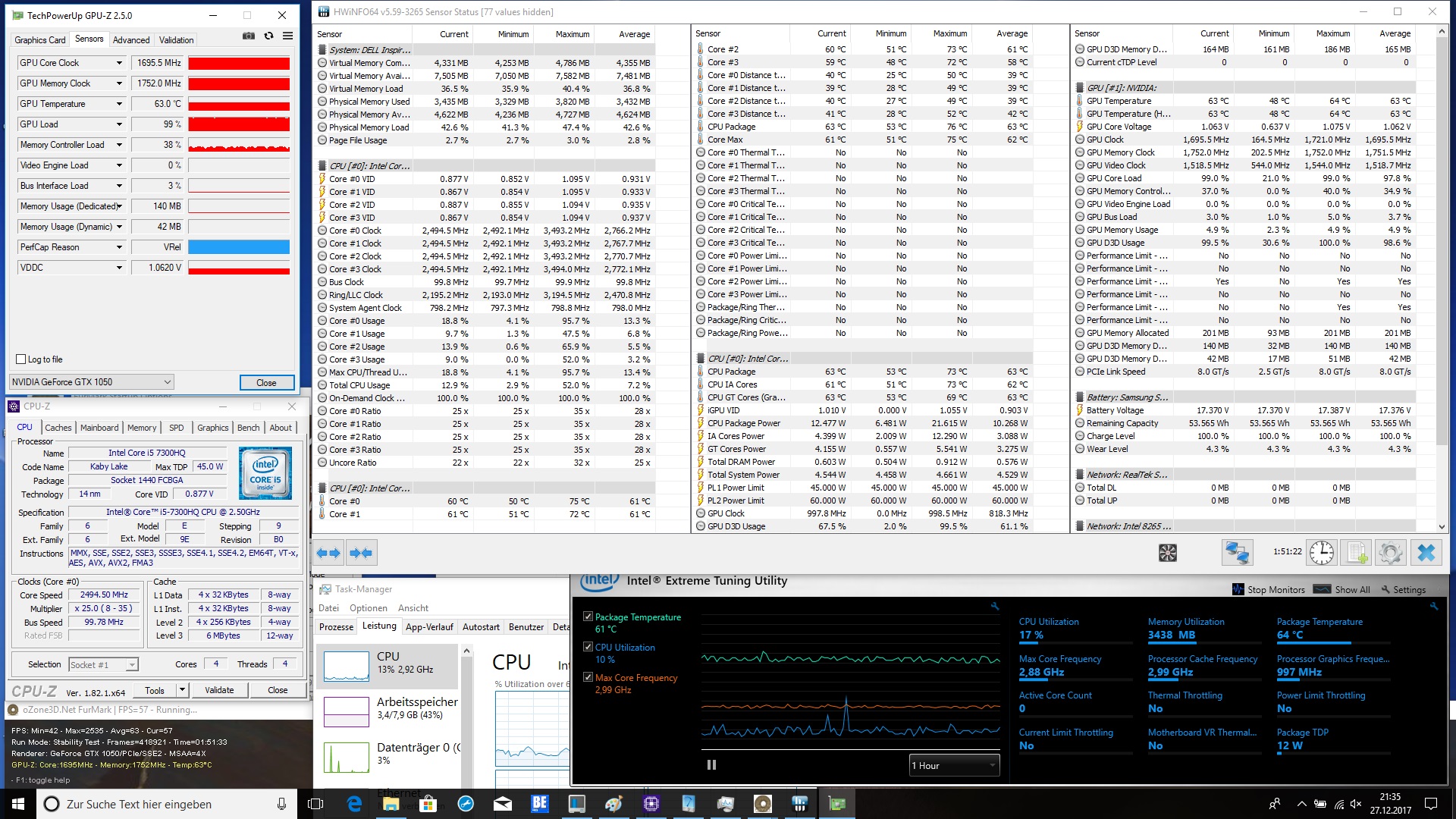The image size is (1456, 819).
Task: Switch to the Advanced tab in GPU-Z
Action: 131,40
